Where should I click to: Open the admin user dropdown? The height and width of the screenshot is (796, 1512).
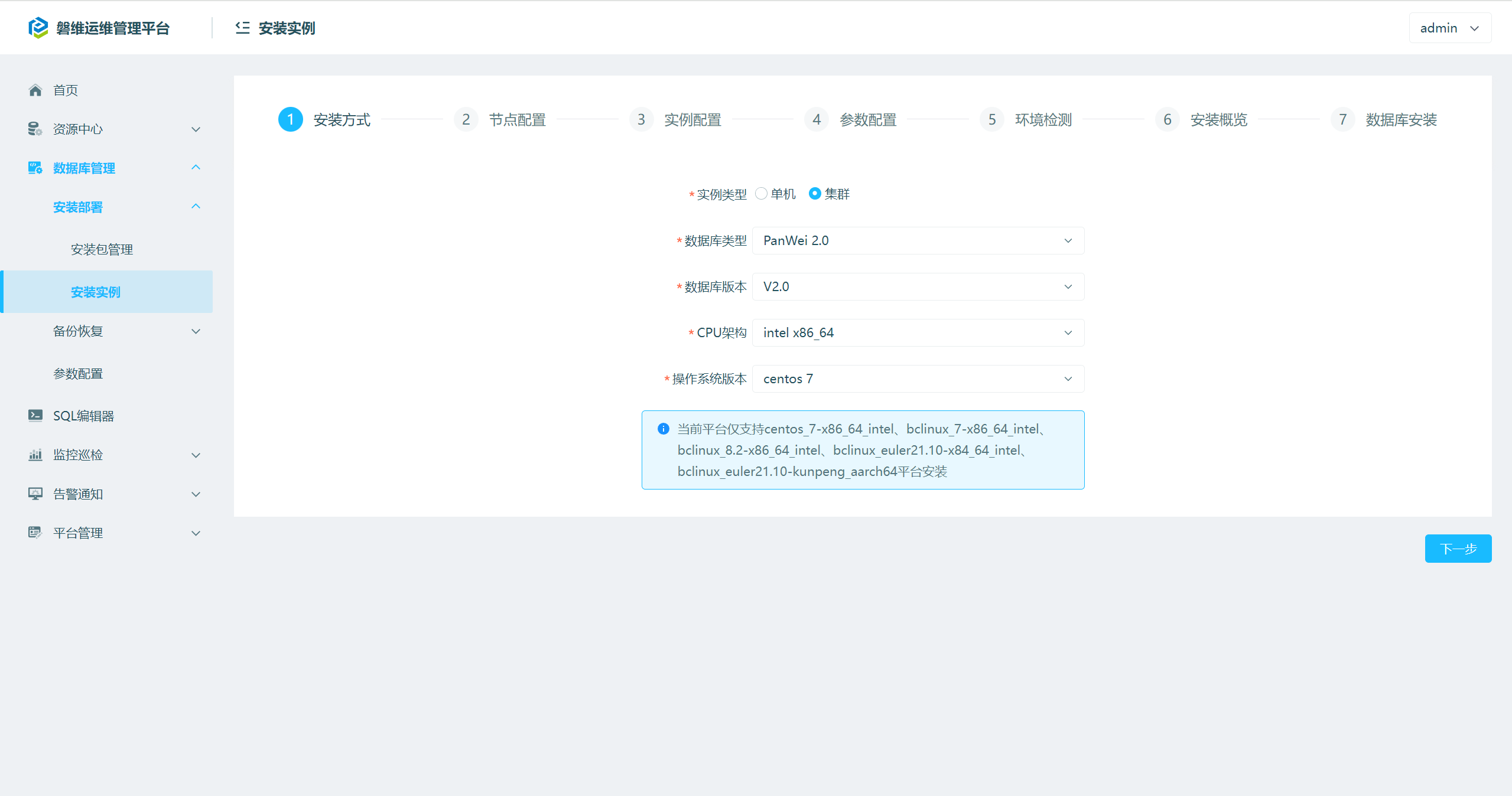point(1449,28)
